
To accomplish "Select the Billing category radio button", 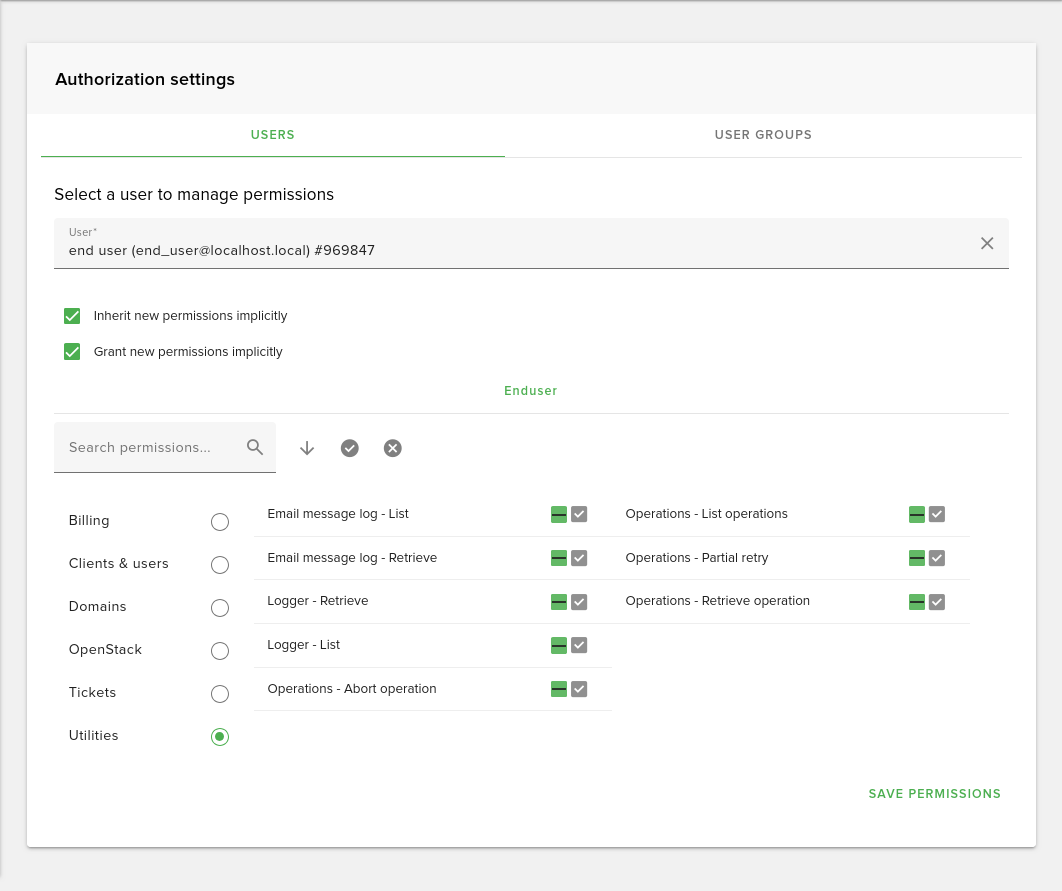I will (x=219, y=521).
